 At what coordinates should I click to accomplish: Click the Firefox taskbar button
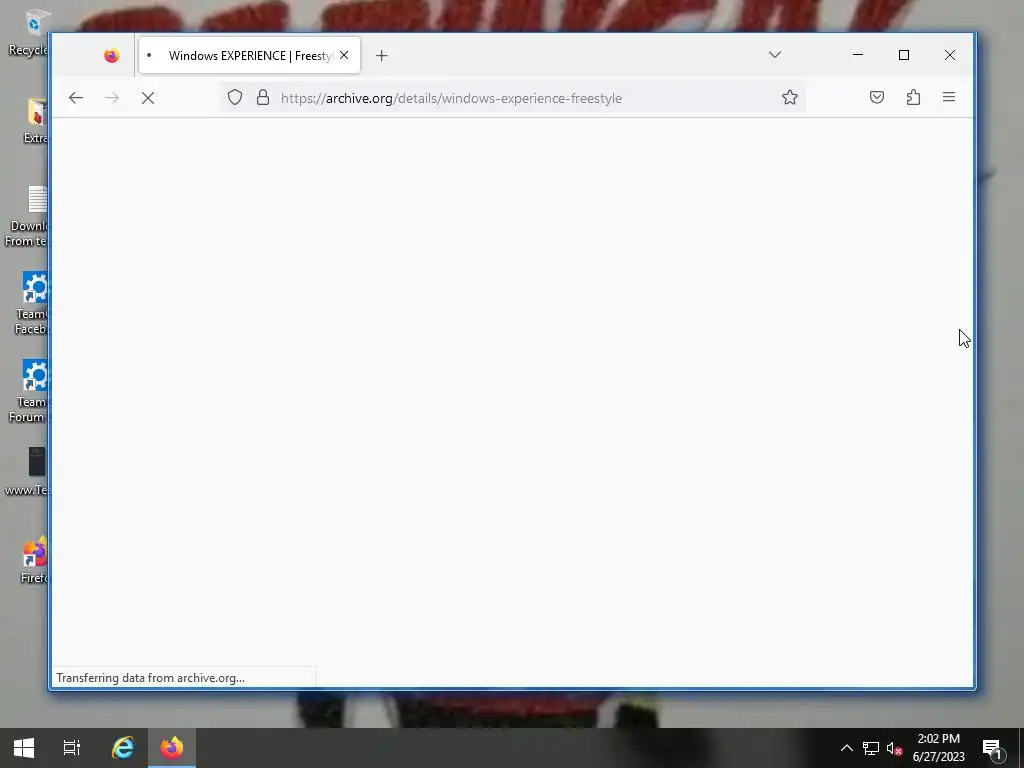point(172,748)
